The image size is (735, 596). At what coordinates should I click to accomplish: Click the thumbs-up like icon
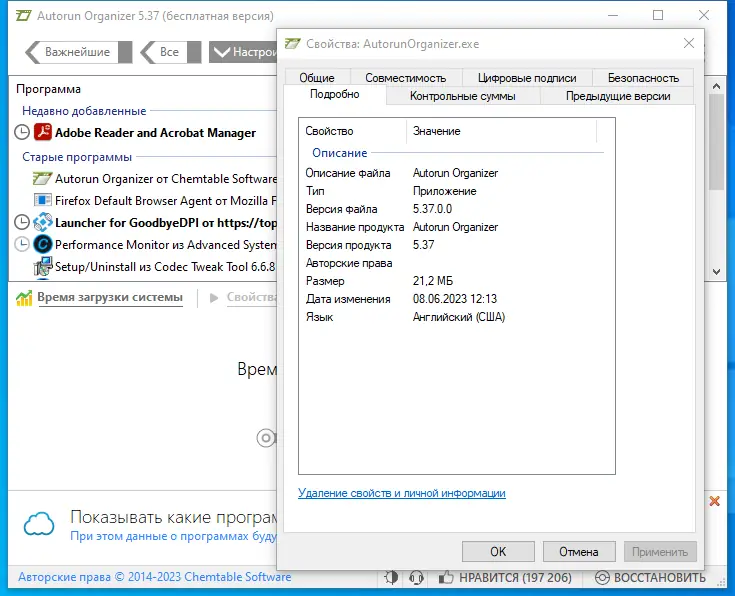click(446, 577)
